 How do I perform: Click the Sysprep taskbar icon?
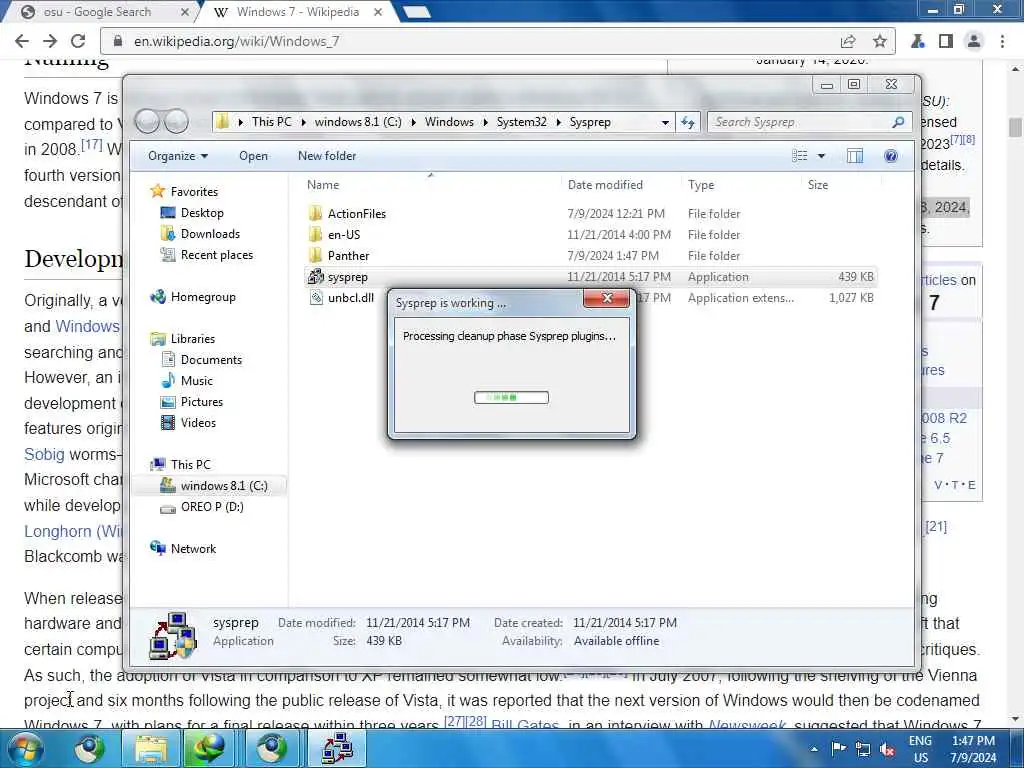[338, 748]
